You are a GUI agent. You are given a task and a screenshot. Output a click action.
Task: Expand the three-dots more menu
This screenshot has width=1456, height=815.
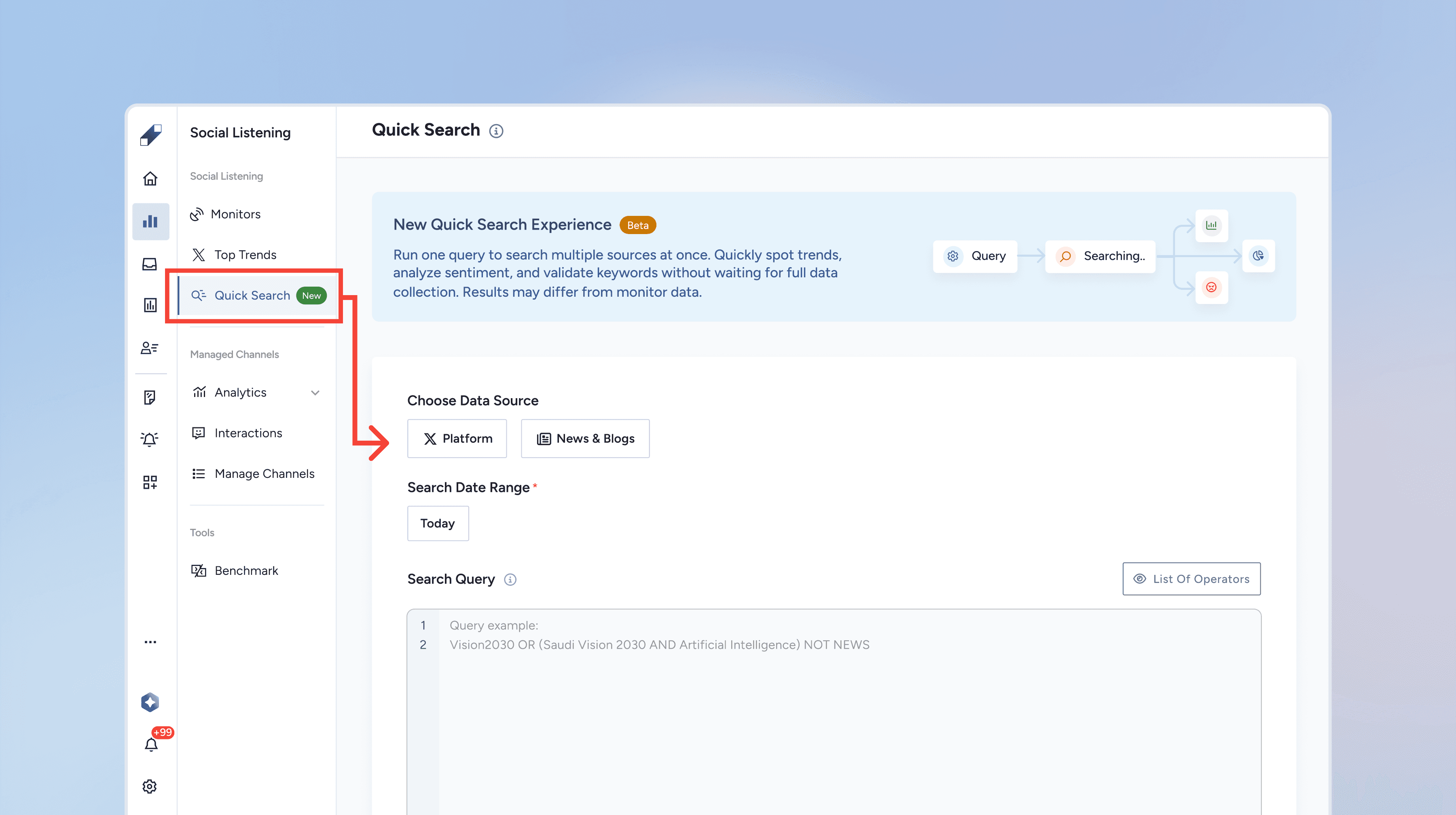(x=150, y=642)
